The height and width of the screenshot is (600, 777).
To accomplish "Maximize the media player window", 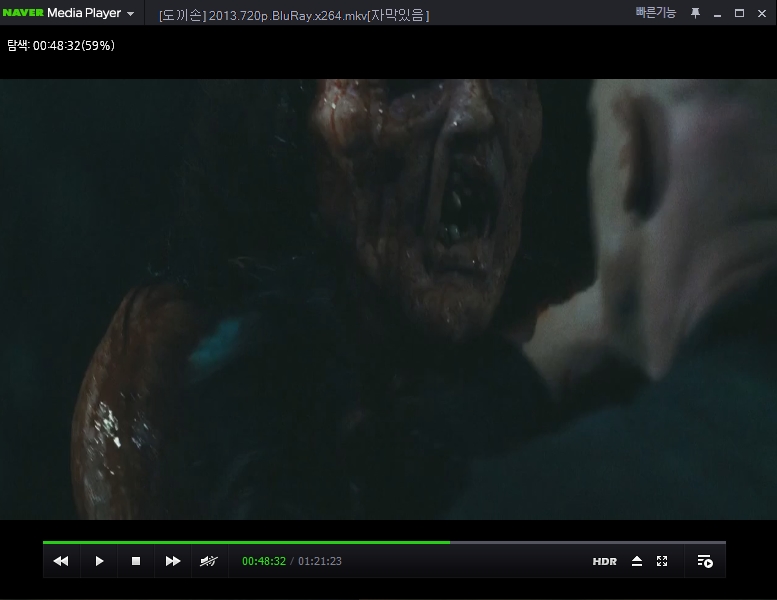I will 739,13.
